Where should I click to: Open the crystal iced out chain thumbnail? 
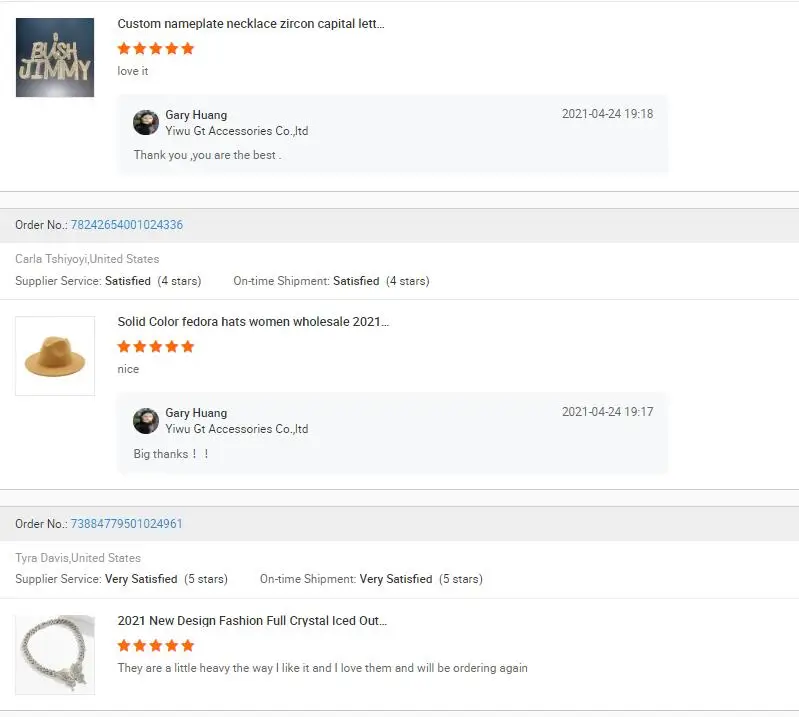tap(55, 654)
